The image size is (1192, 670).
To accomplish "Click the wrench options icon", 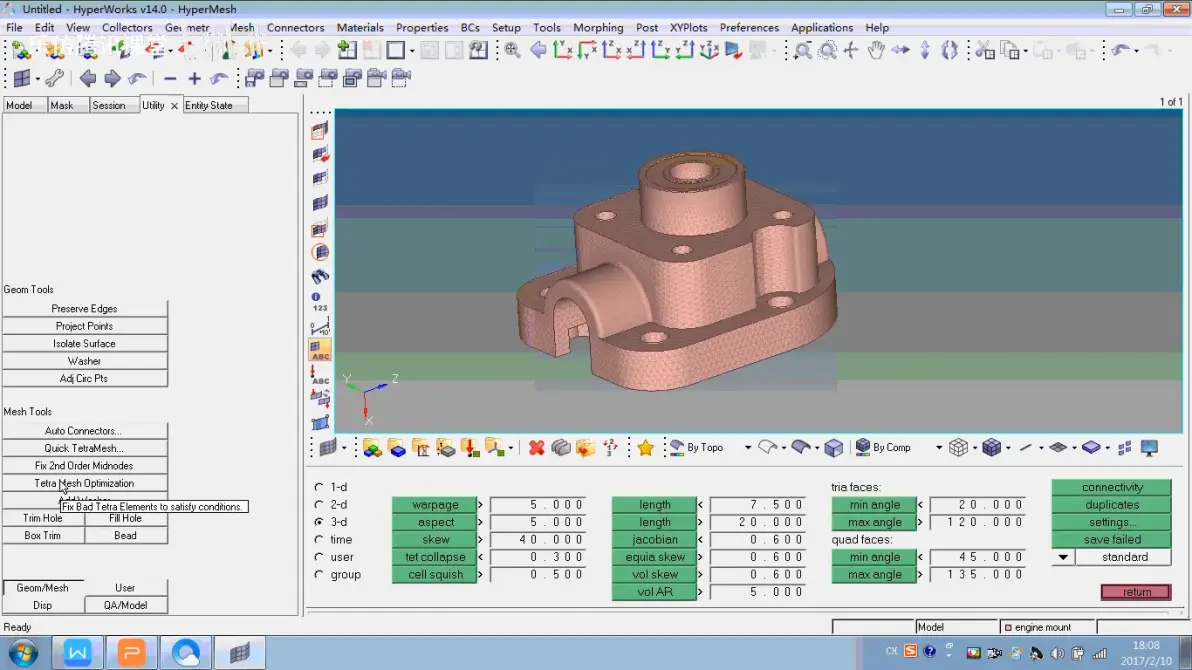I will tap(54, 78).
